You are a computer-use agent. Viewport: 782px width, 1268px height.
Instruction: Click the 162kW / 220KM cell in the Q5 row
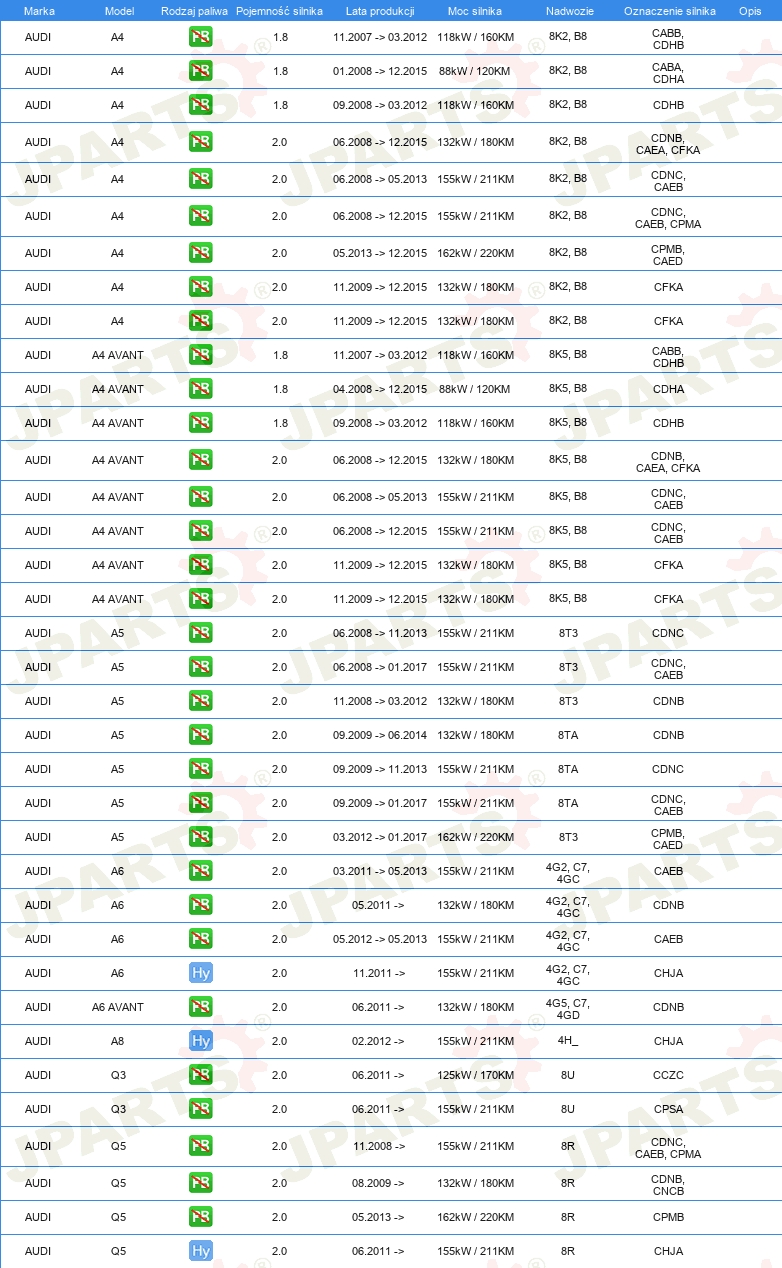pos(475,1217)
